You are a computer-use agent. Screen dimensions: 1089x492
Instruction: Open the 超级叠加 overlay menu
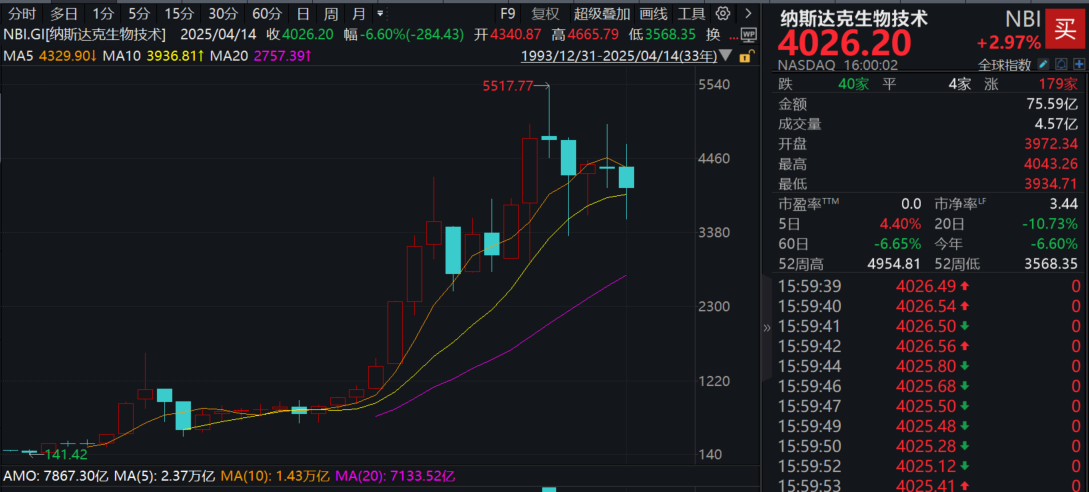click(x=602, y=13)
